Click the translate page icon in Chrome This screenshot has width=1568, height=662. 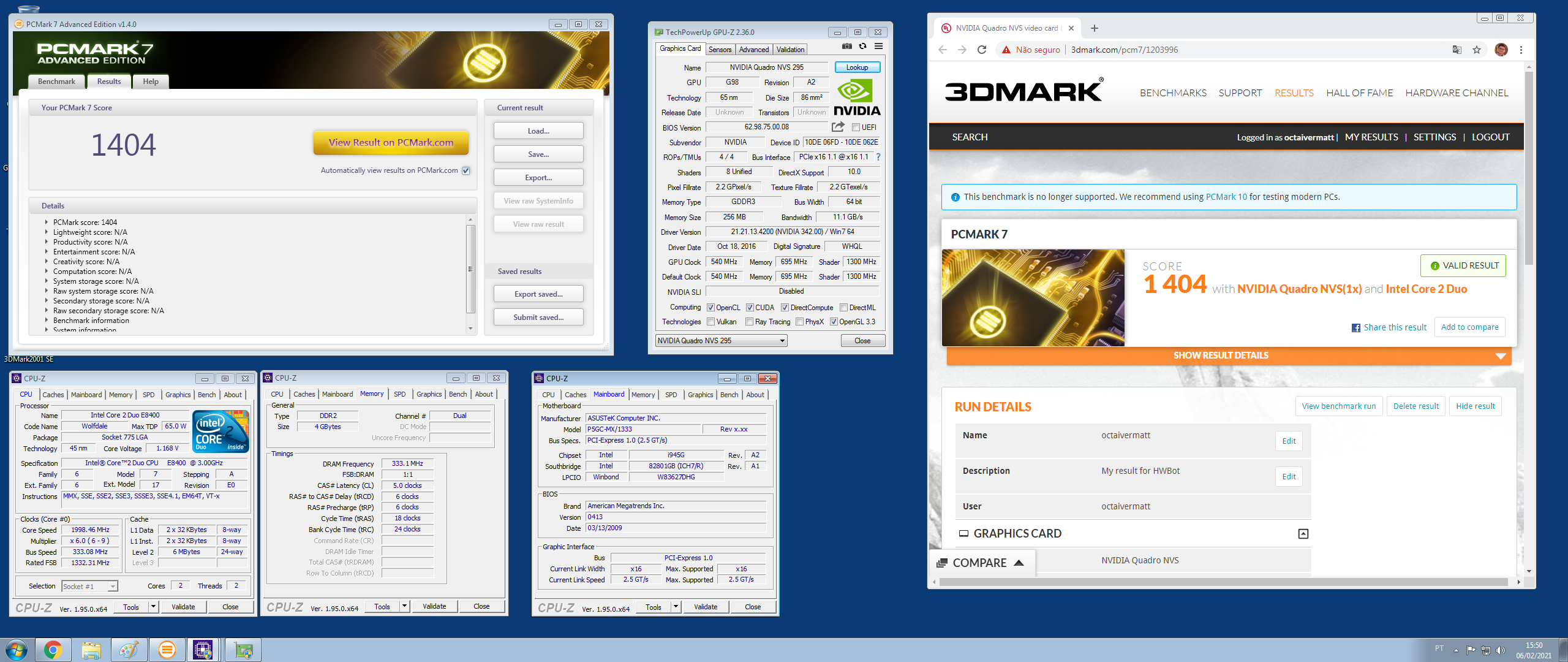coord(1457,50)
